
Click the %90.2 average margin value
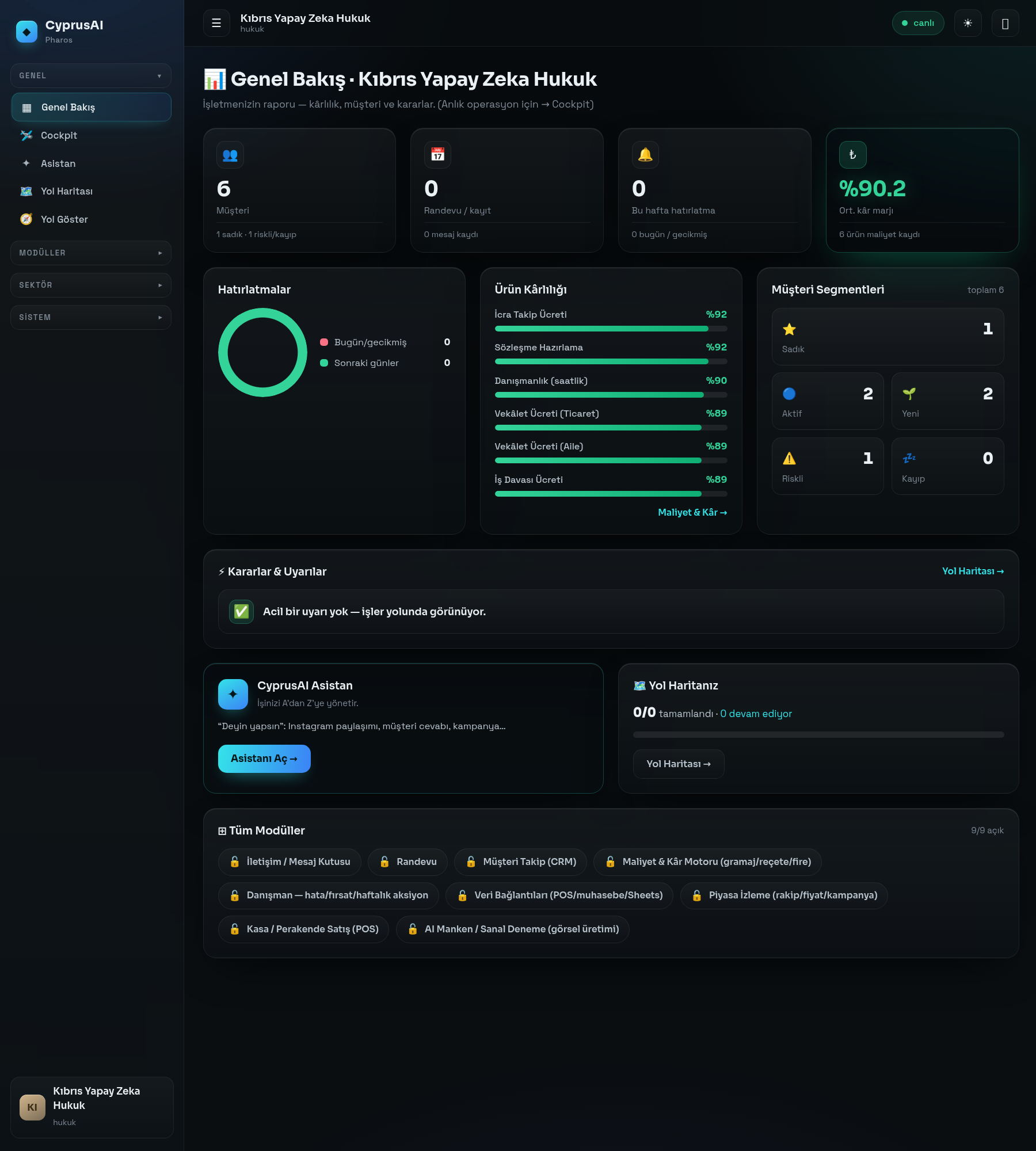point(873,189)
